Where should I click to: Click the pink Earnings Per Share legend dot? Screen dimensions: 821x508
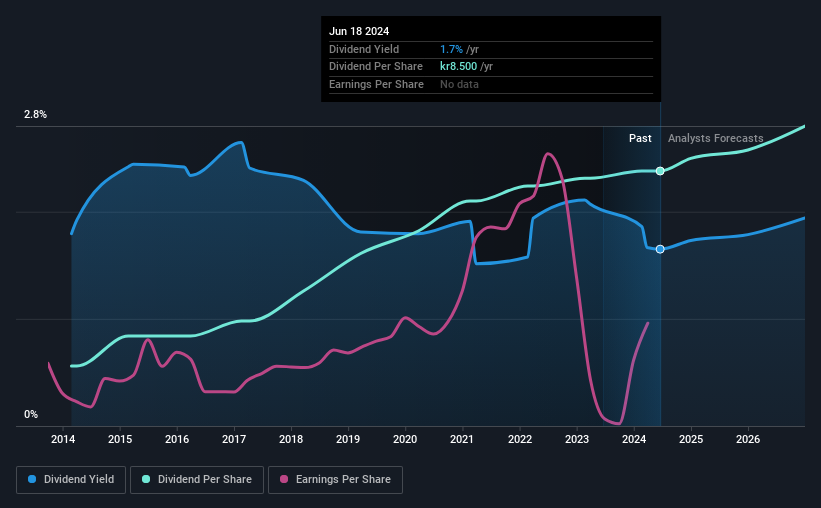pos(284,479)
